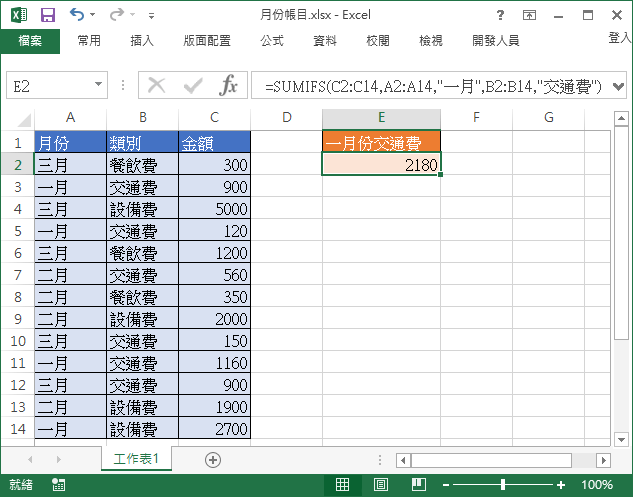Select column A header
The width and height of the screenshot is (633, 497).
[x=70, y=117]
